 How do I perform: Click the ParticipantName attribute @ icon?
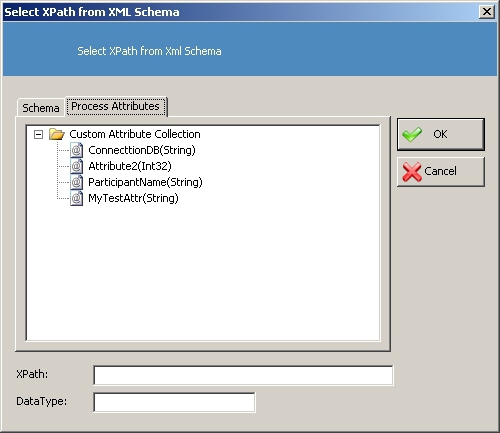(x=76, y=182)
